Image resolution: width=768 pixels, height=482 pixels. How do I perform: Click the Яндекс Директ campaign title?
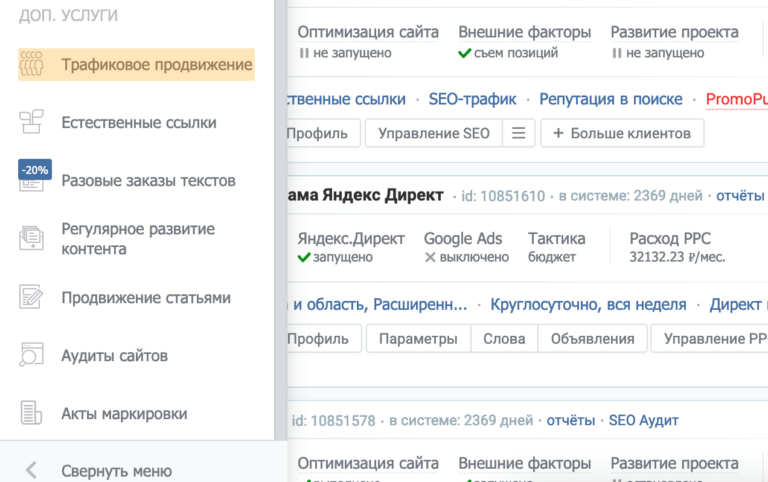365,195
